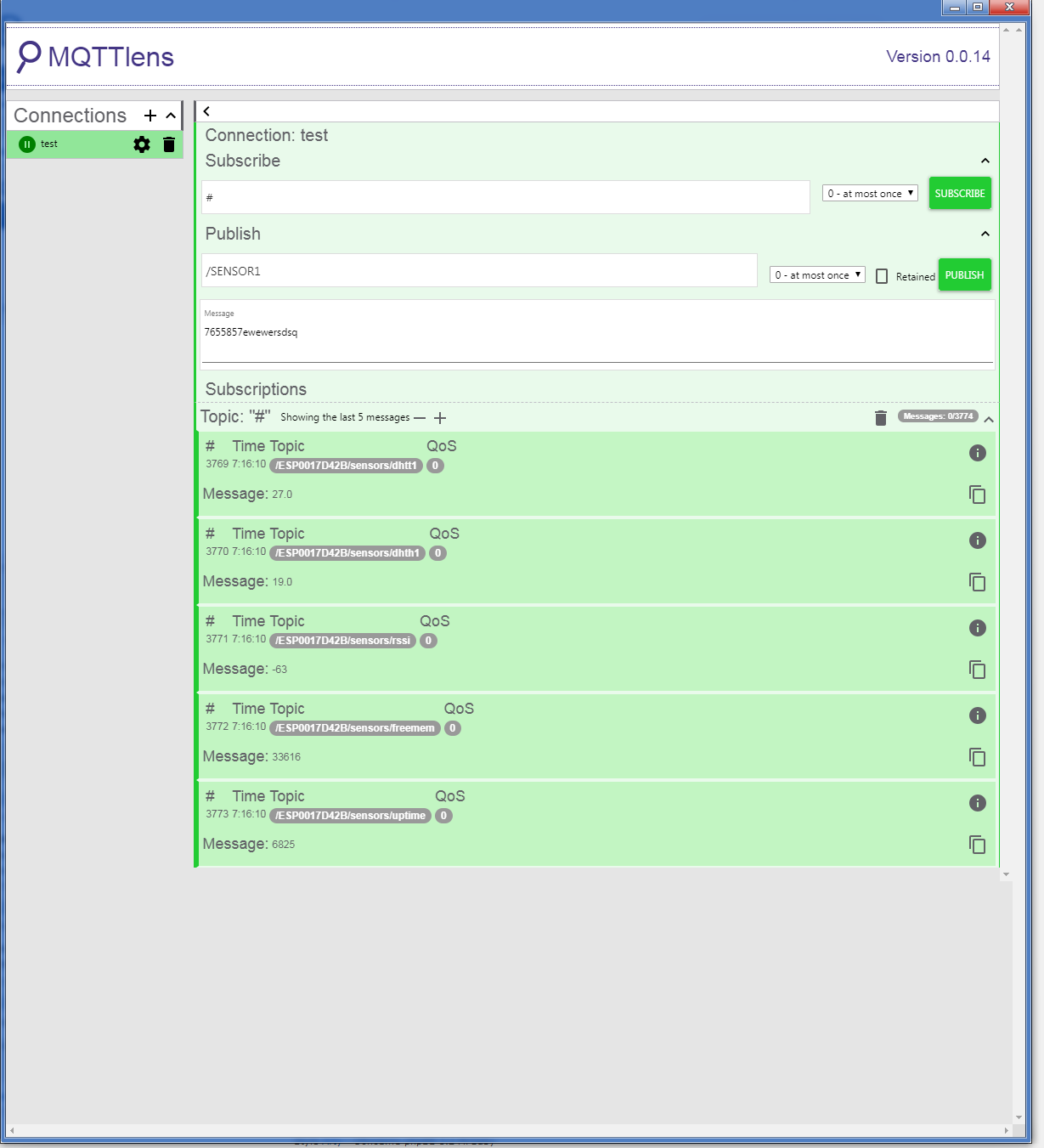This screenshot has height=1148, width=1044.
Task: Click the MQTTlens magnifier logo
Action: click(29, 56)
